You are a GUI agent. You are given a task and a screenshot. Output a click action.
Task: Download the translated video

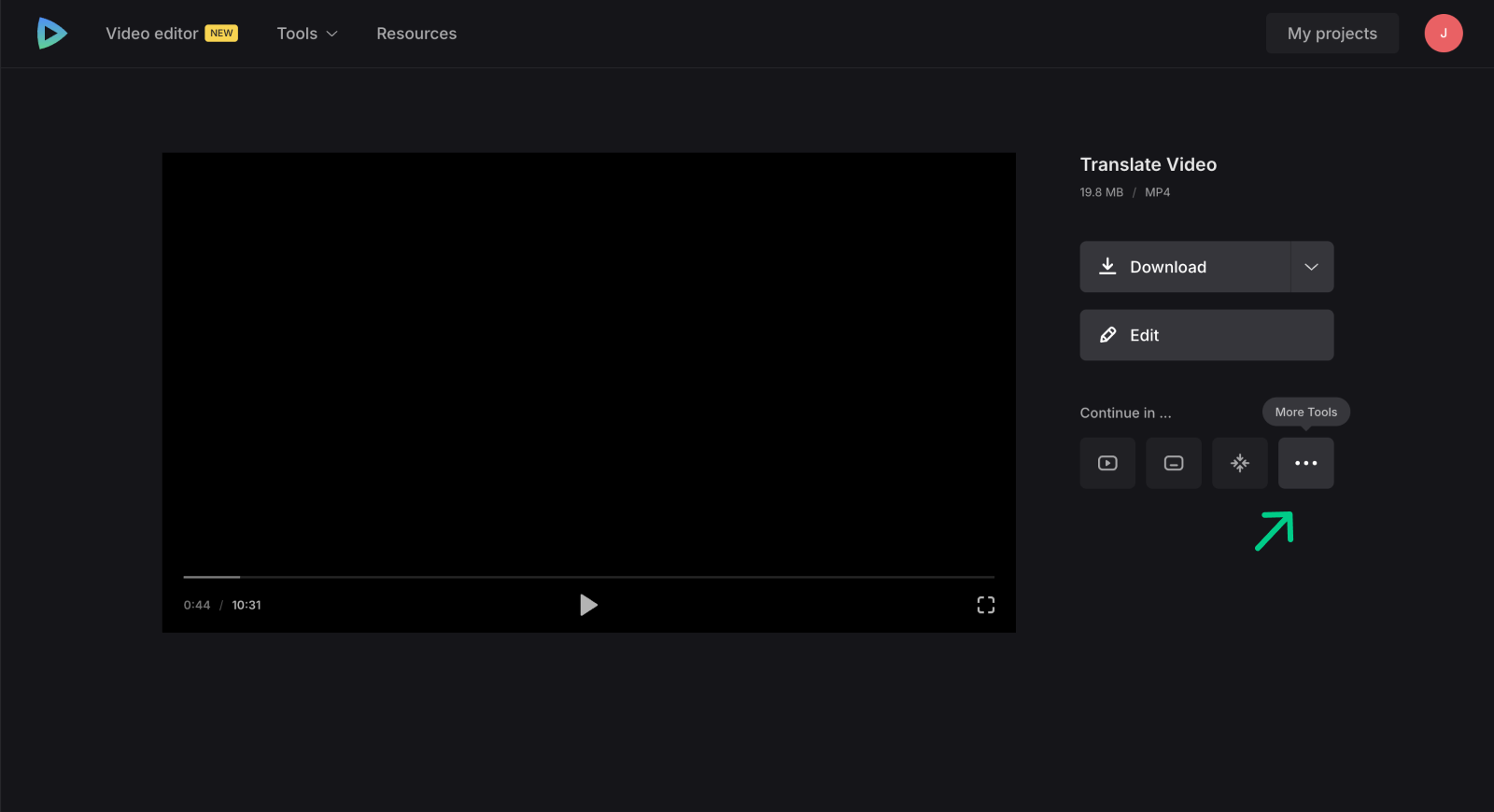click(x=1185, y=267)
